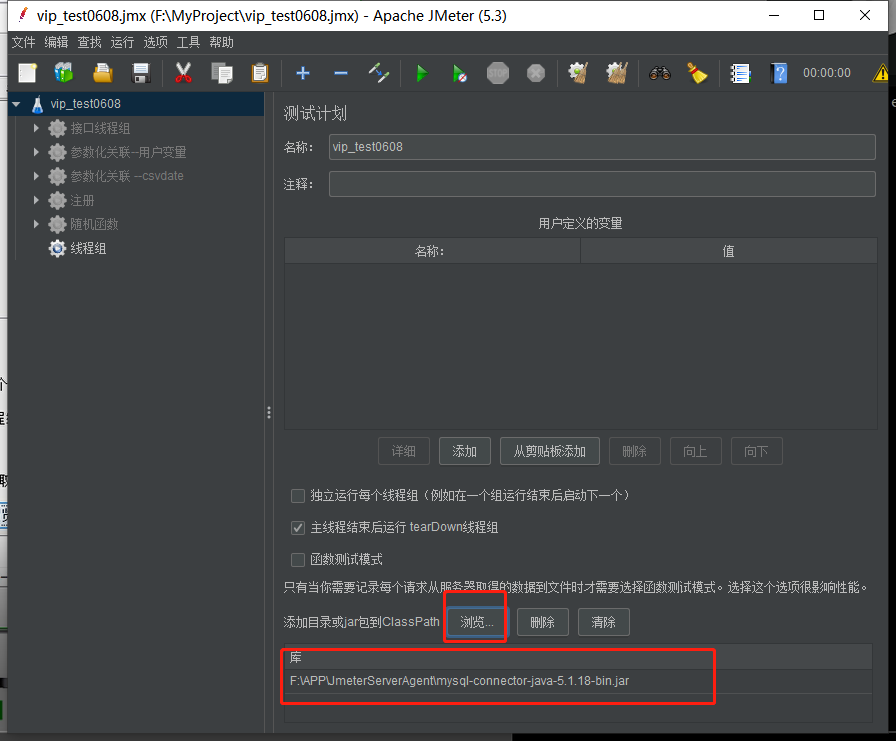Expand the 参数化关联--用户变量 node arrow

[x=36, y=152]
